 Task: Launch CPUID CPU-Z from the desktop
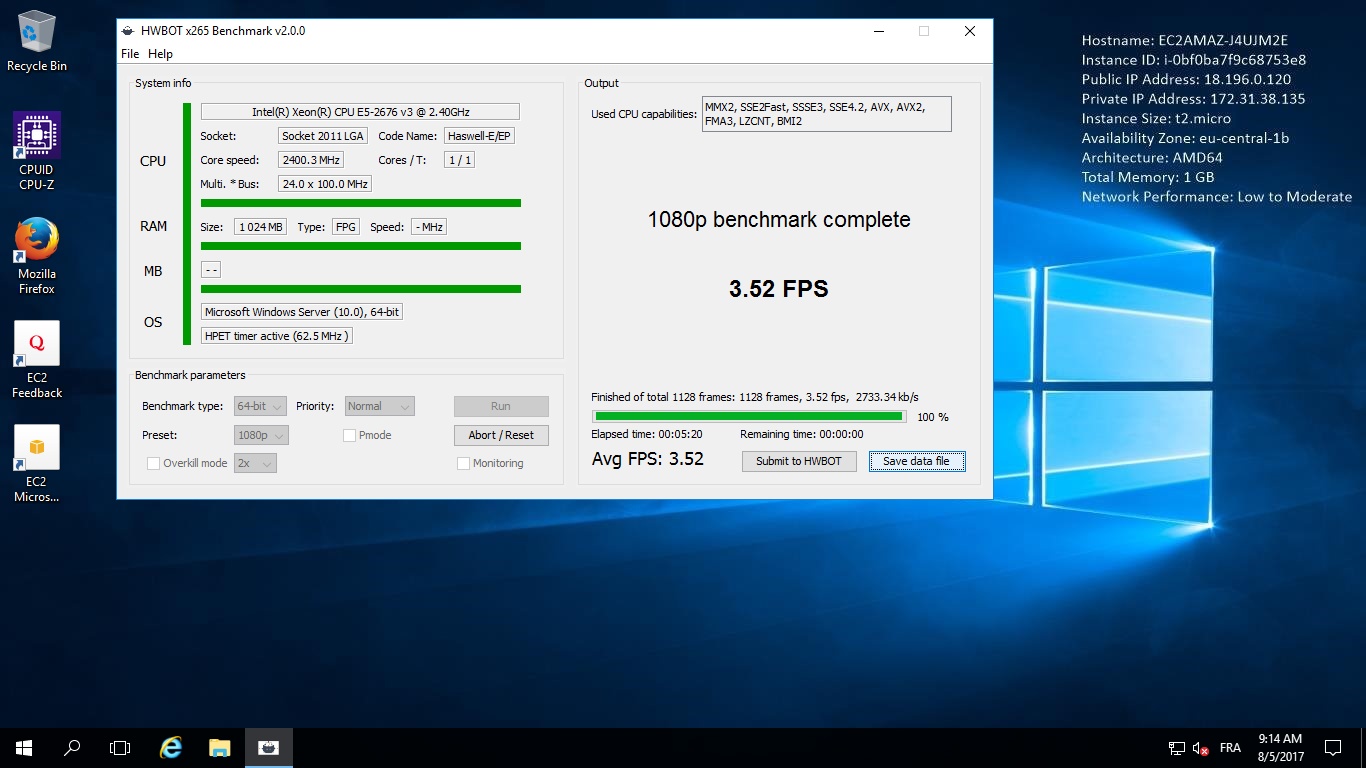[37, 150]
